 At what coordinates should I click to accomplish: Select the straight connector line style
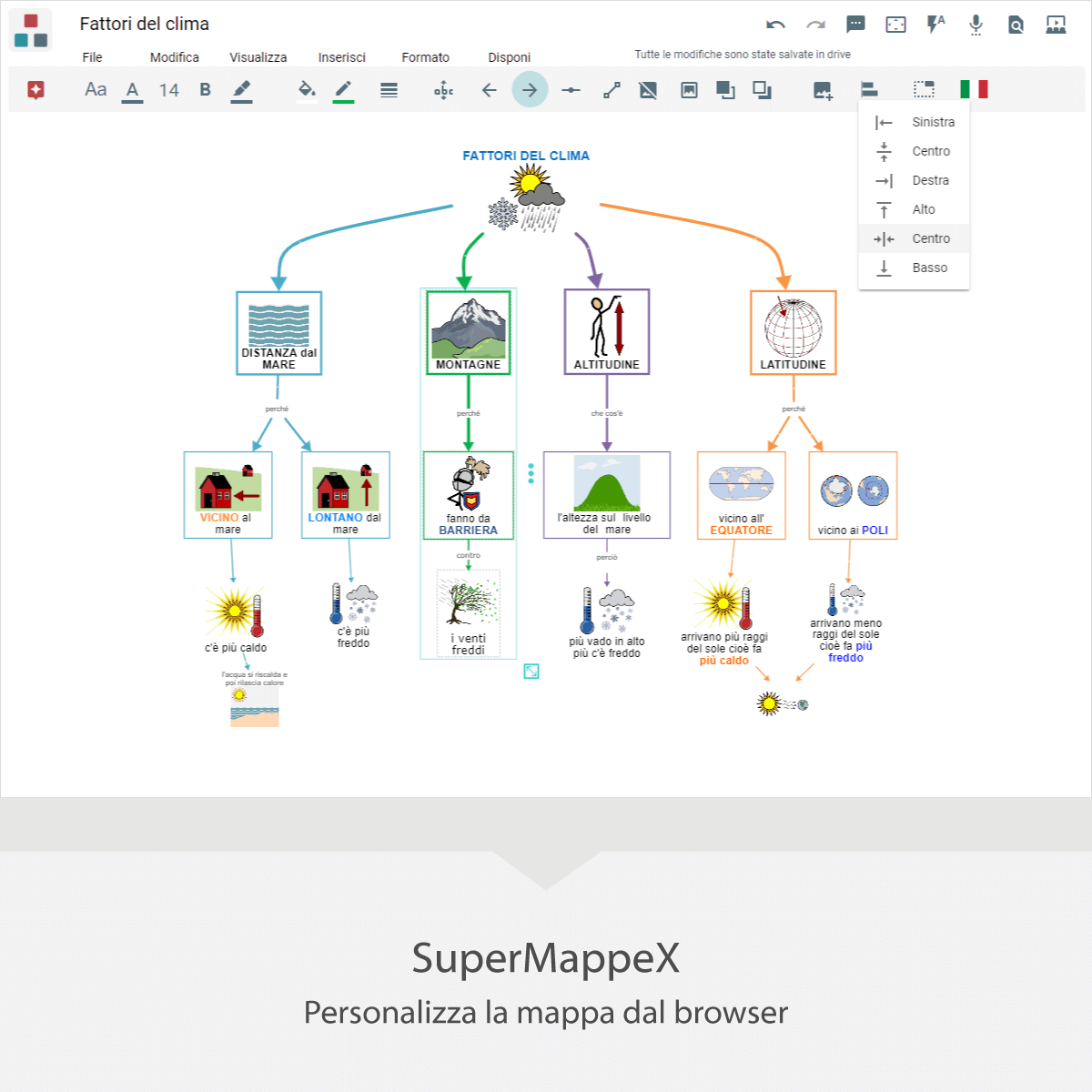571,90
